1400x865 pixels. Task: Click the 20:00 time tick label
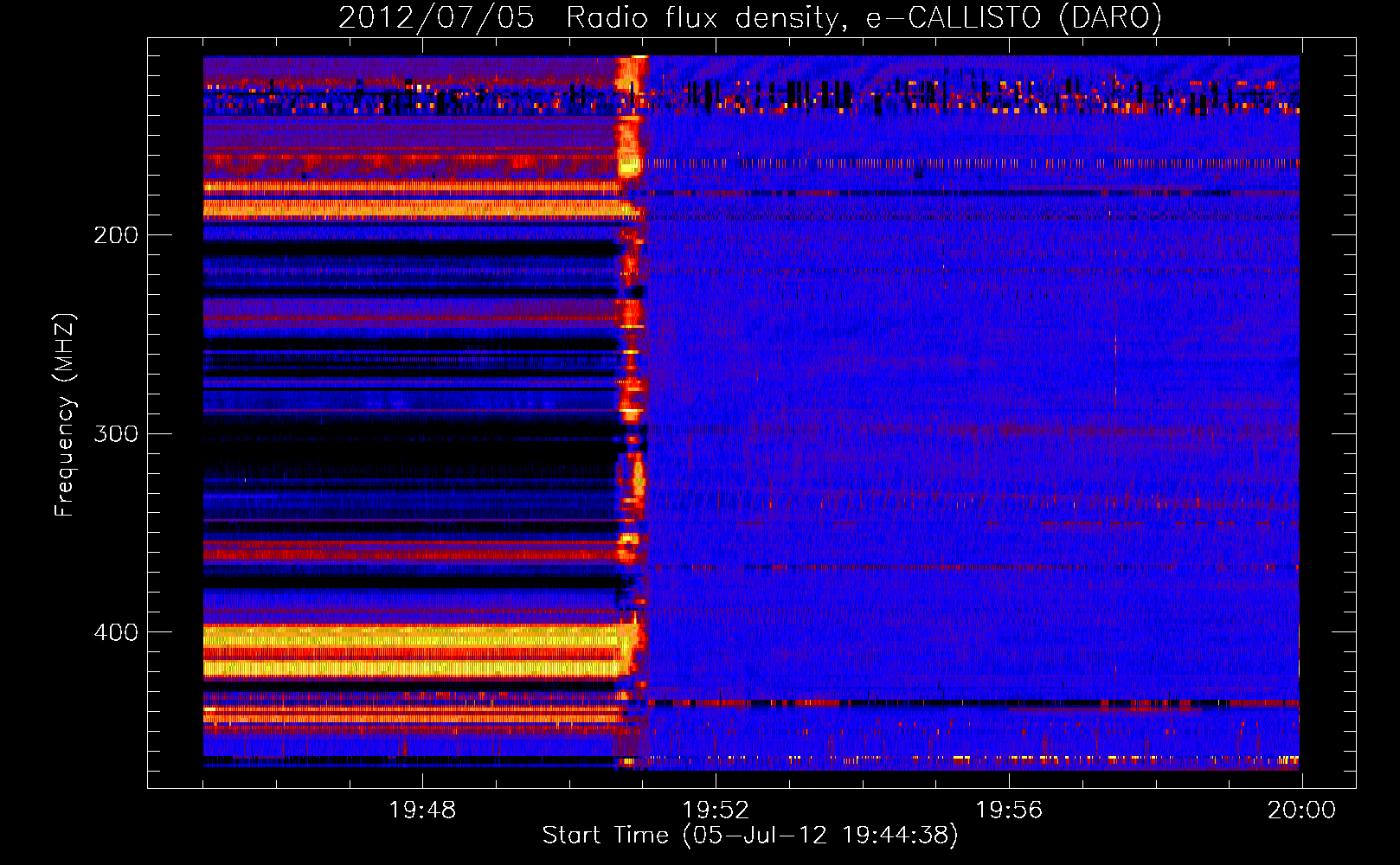click(x=1301, y=811)
